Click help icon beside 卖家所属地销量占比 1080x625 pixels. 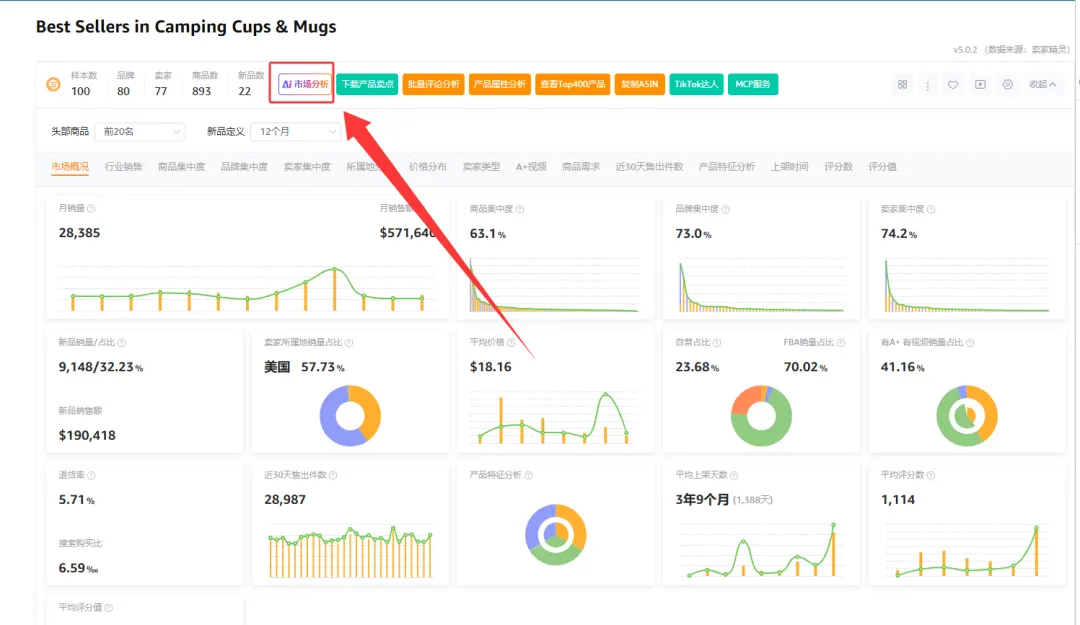(349, 342)
